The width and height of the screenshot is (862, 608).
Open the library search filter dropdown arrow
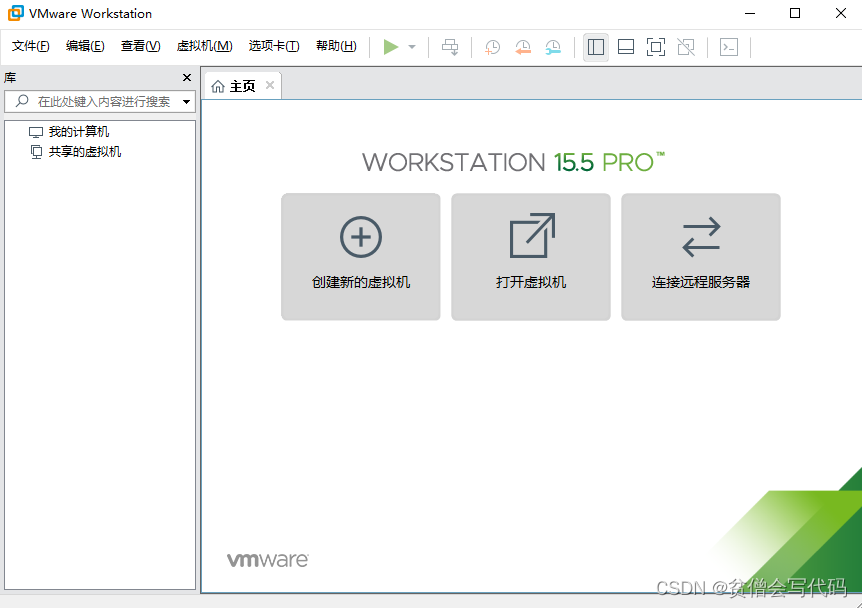point(186,102)
